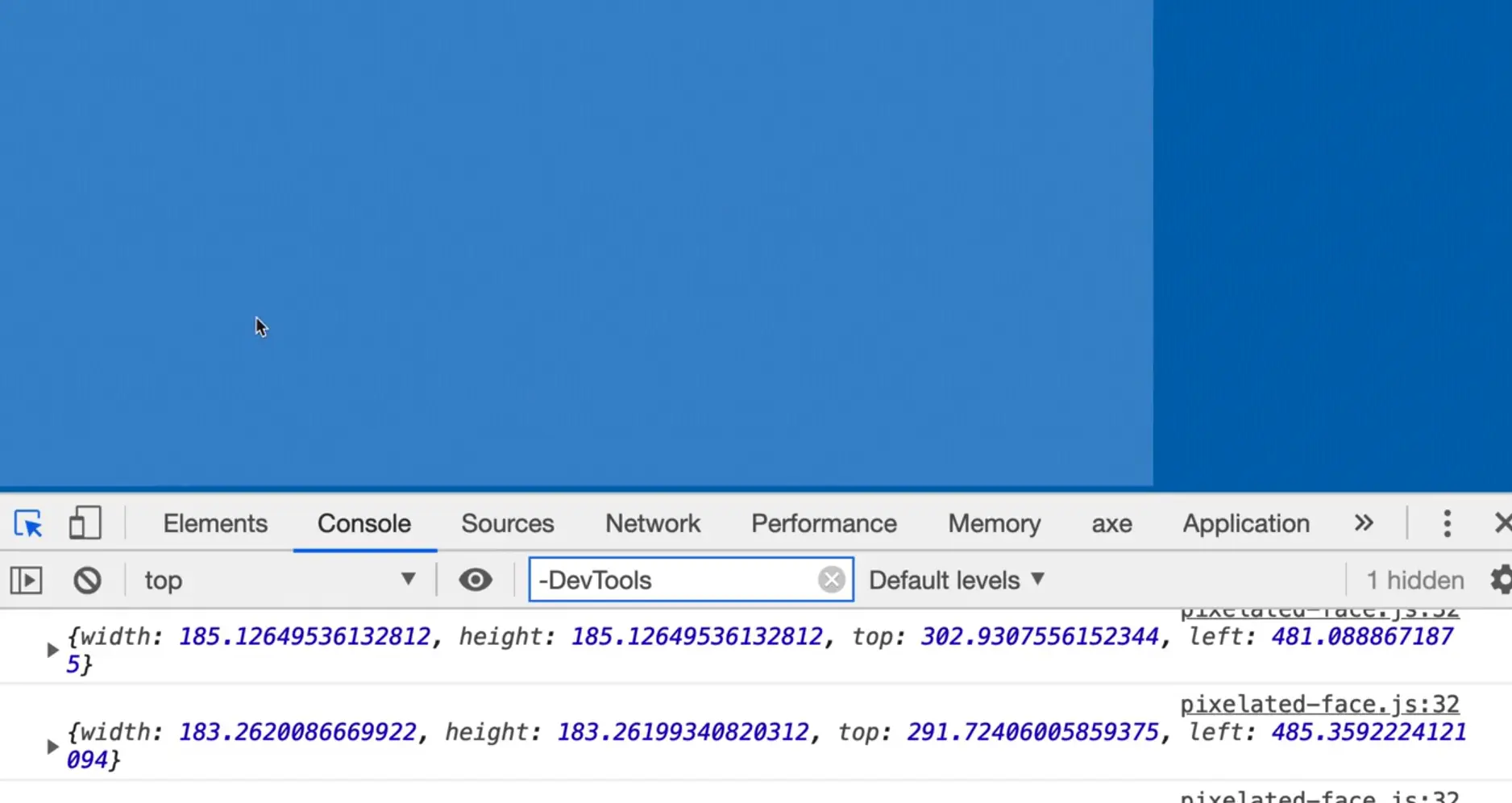Open the DevTools three-dot menu
Viewport: 1512px width, 803px height.
pyautogui.click(x=1447, y=524)
